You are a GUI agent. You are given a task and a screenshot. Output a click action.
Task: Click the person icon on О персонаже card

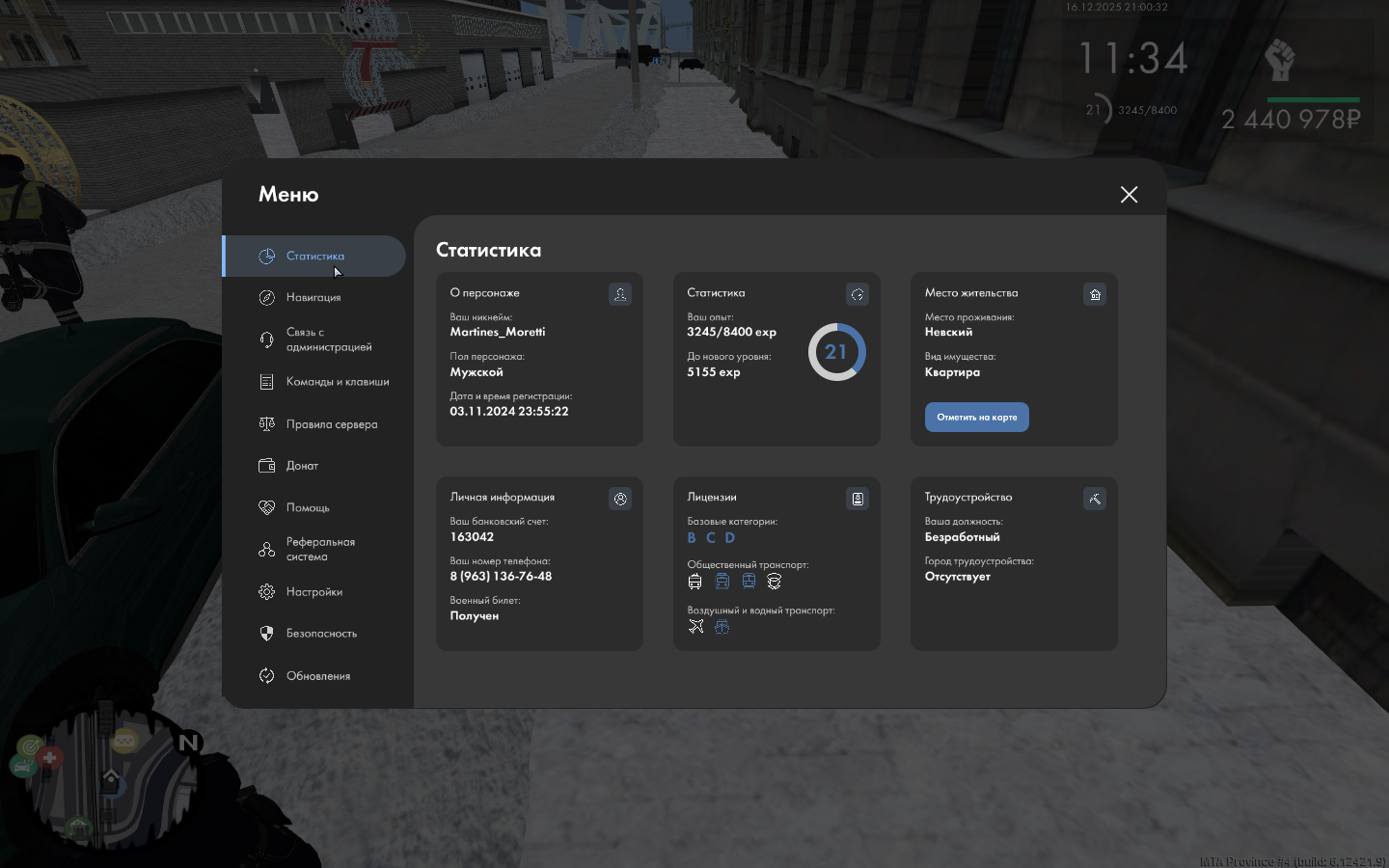click(x=620, y=294)
